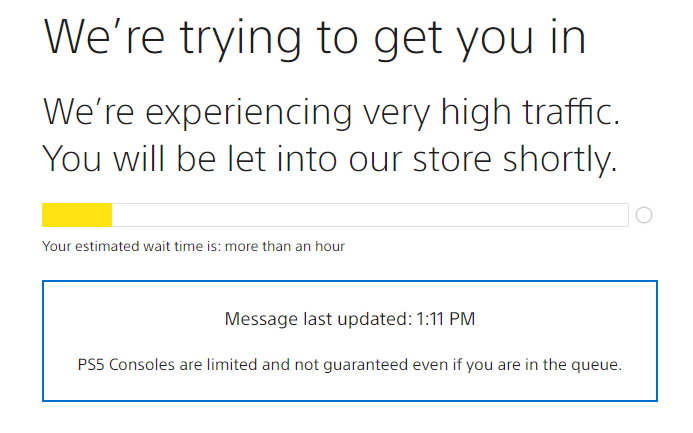
Task: Select the "We're trying to get you in" heading
Action: click(x=314, y=39)
